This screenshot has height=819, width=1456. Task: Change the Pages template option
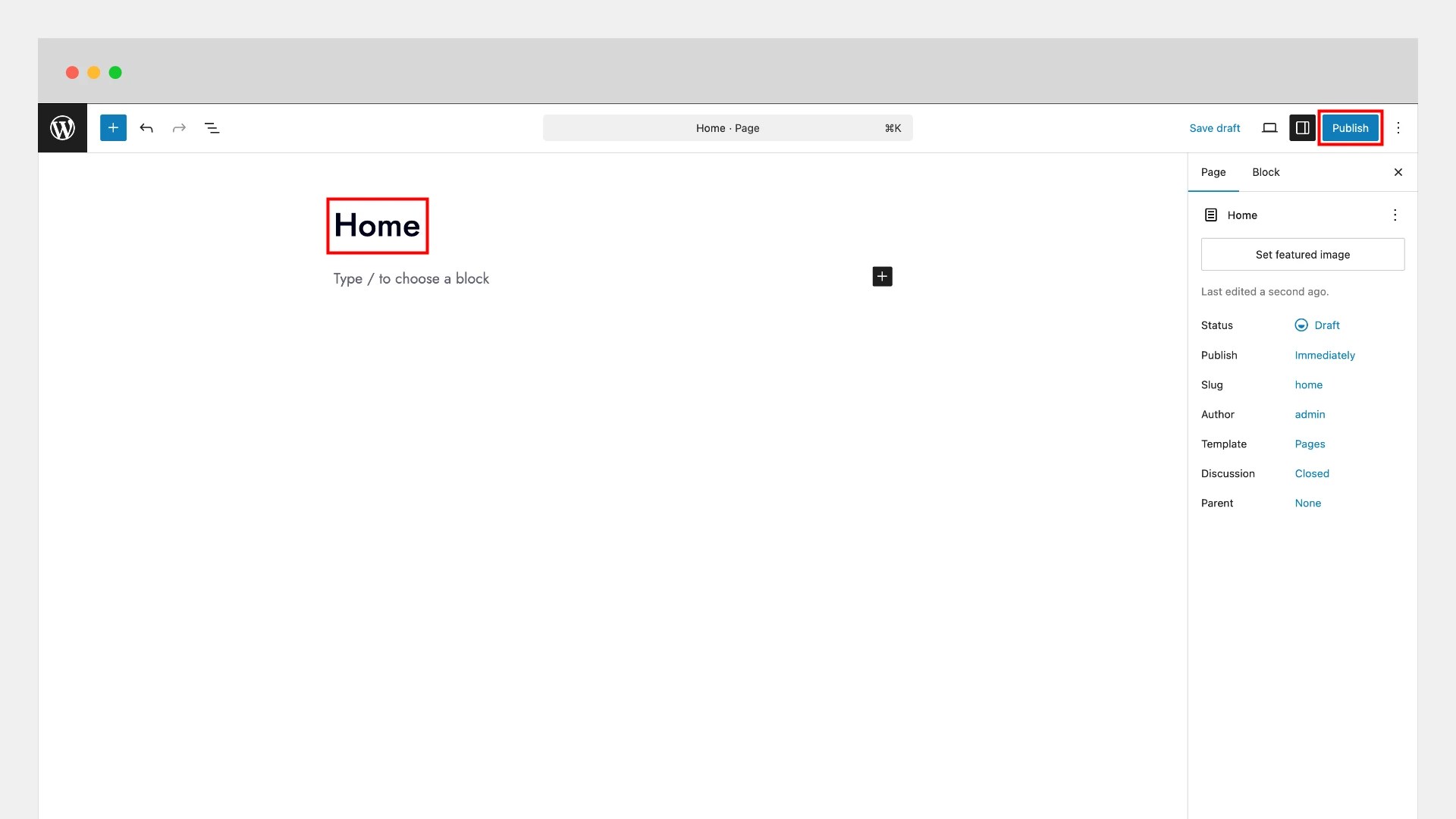(1310, 444)
